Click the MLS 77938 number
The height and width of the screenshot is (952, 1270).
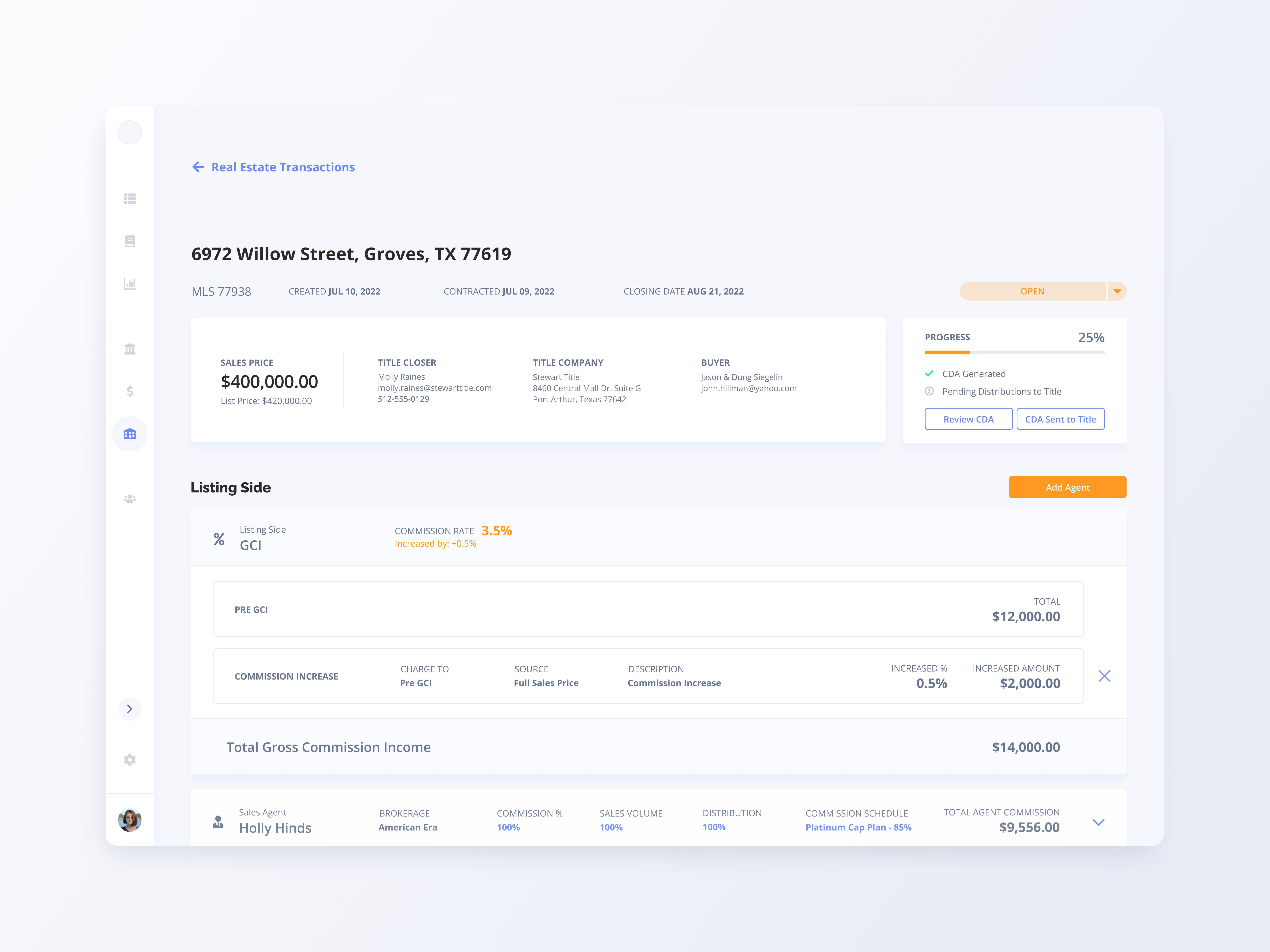coord(222,292)
